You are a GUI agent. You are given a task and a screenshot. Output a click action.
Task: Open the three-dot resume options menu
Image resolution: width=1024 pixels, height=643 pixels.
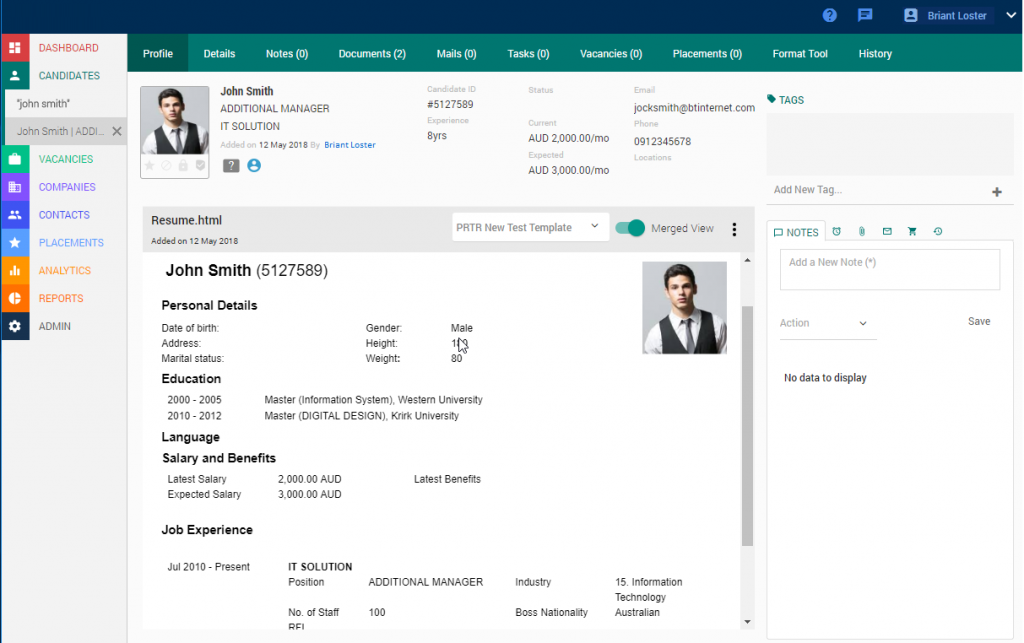(734, 229)
